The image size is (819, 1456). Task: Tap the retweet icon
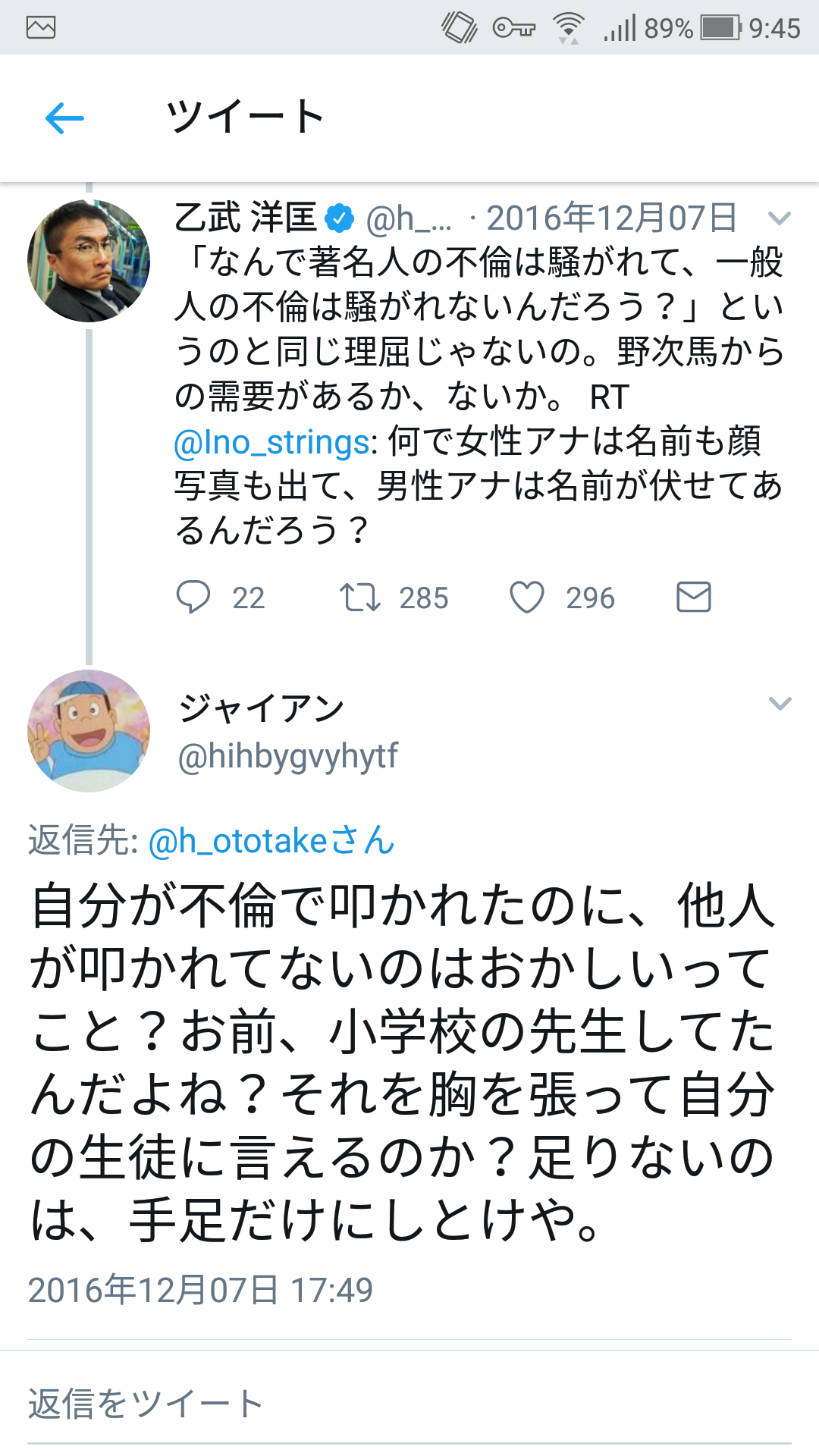coord(359,598)
